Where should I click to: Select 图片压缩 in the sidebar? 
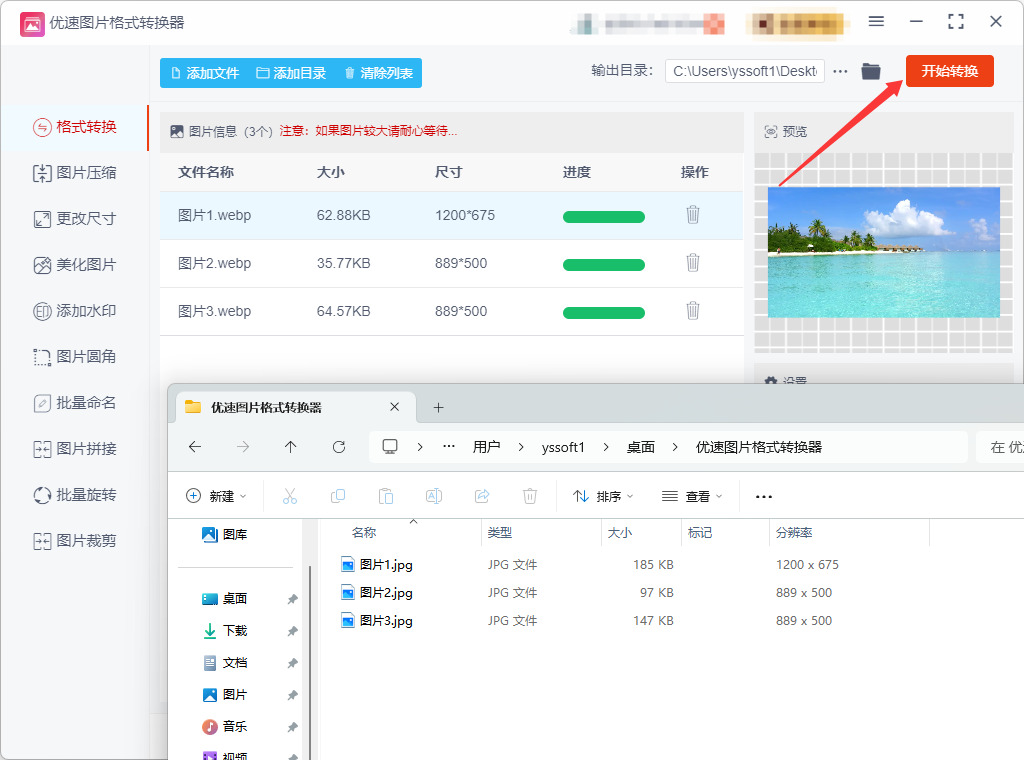click(x=75, y=173)
